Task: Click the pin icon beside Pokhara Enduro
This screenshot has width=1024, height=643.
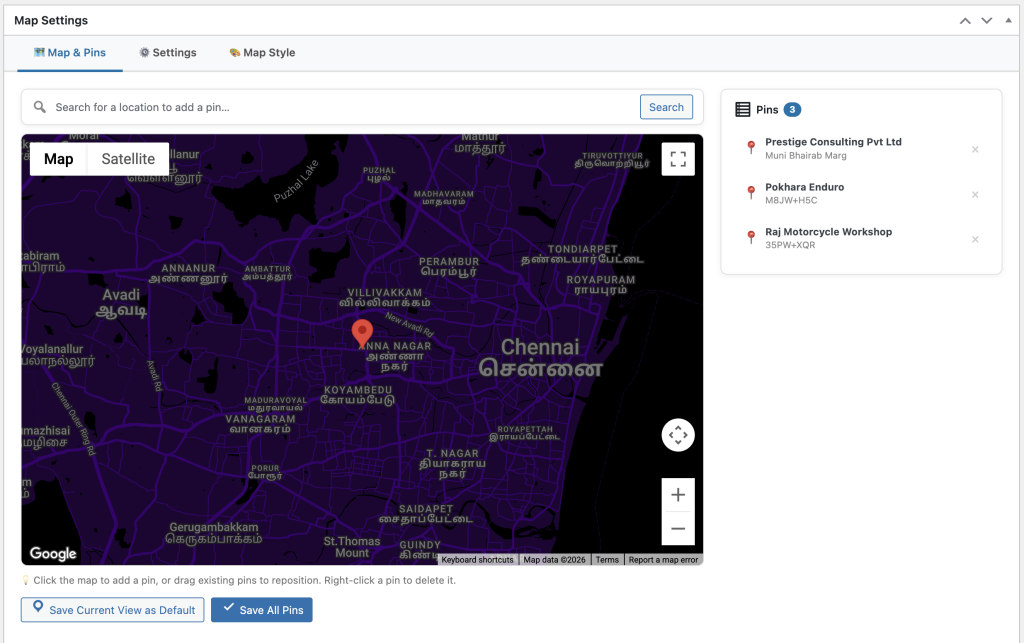Action: (x=751, y=192)
